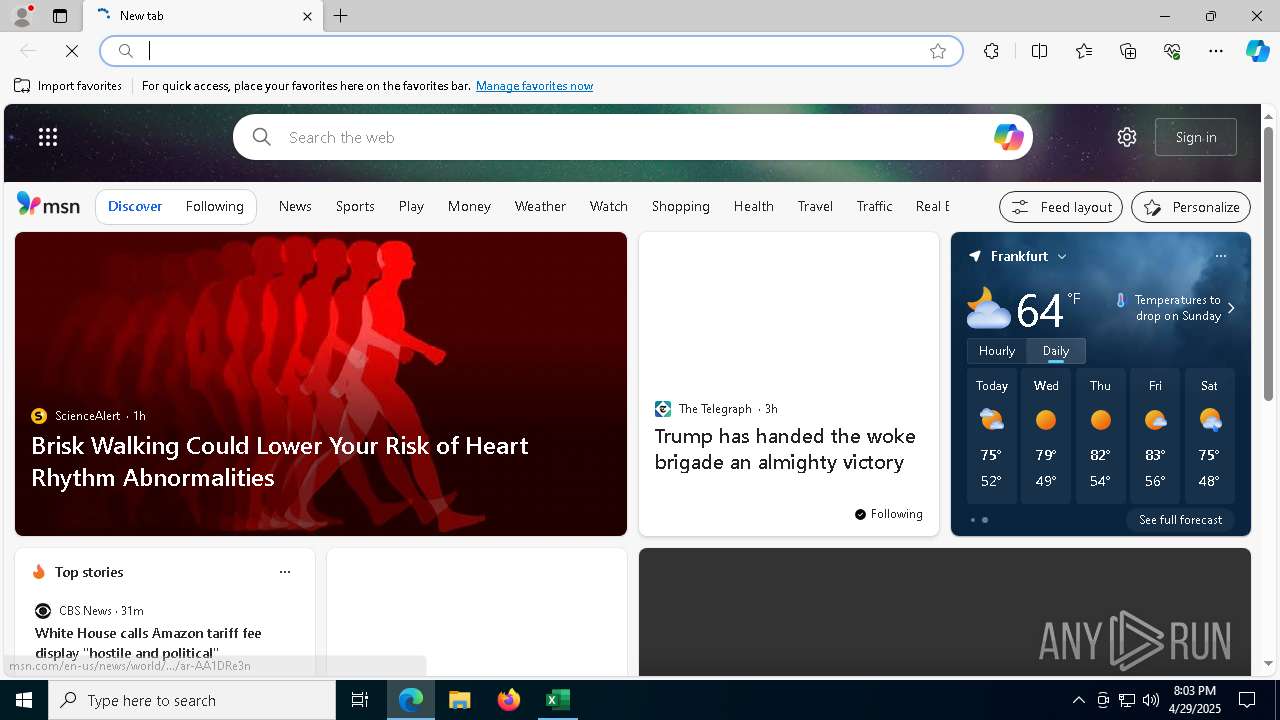
Task: Click Copilot icon in search box
Action: (1008, 137)
